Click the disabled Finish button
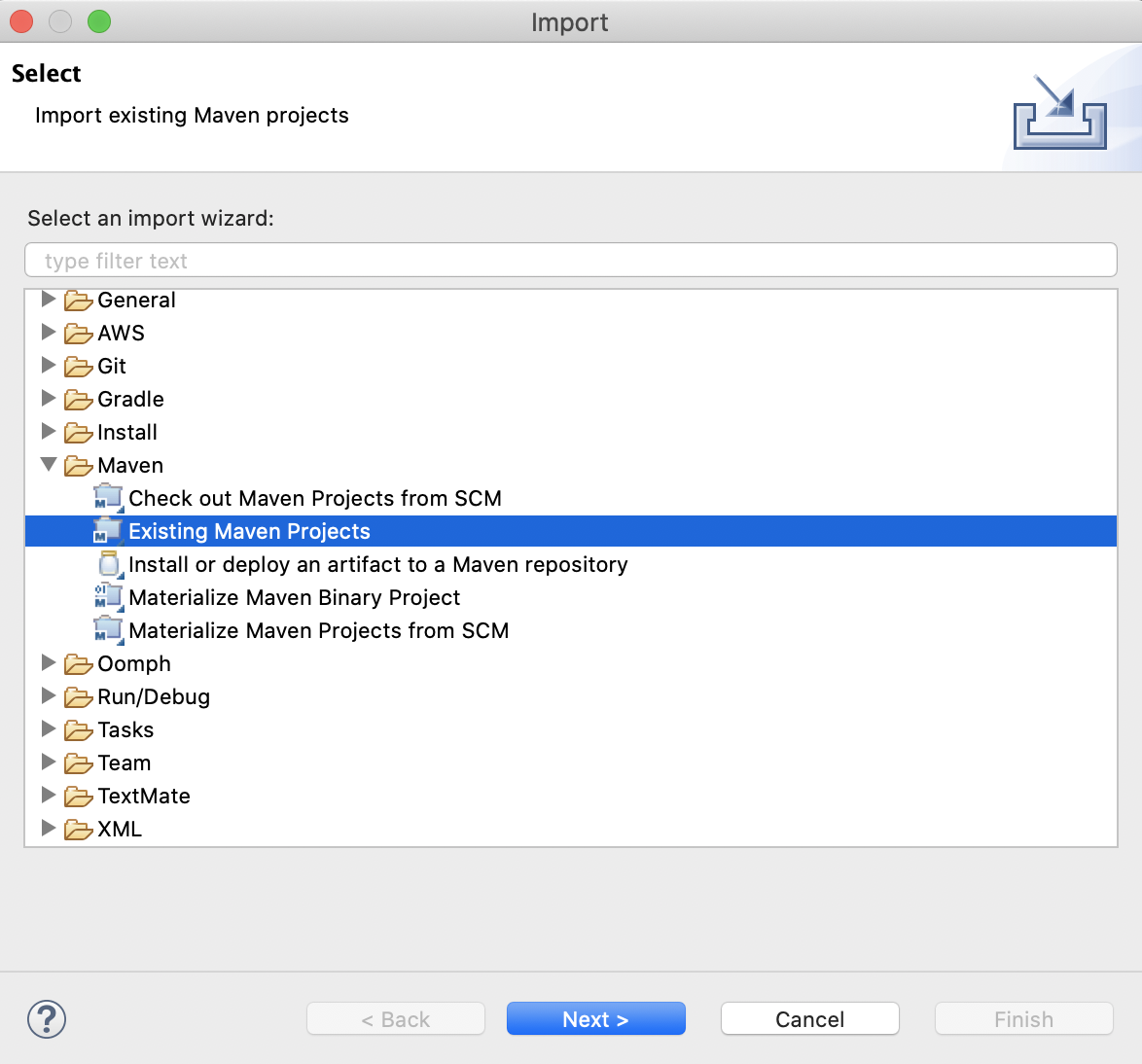Screen dimensions: 1142x1064 tap(1024, 1019)
